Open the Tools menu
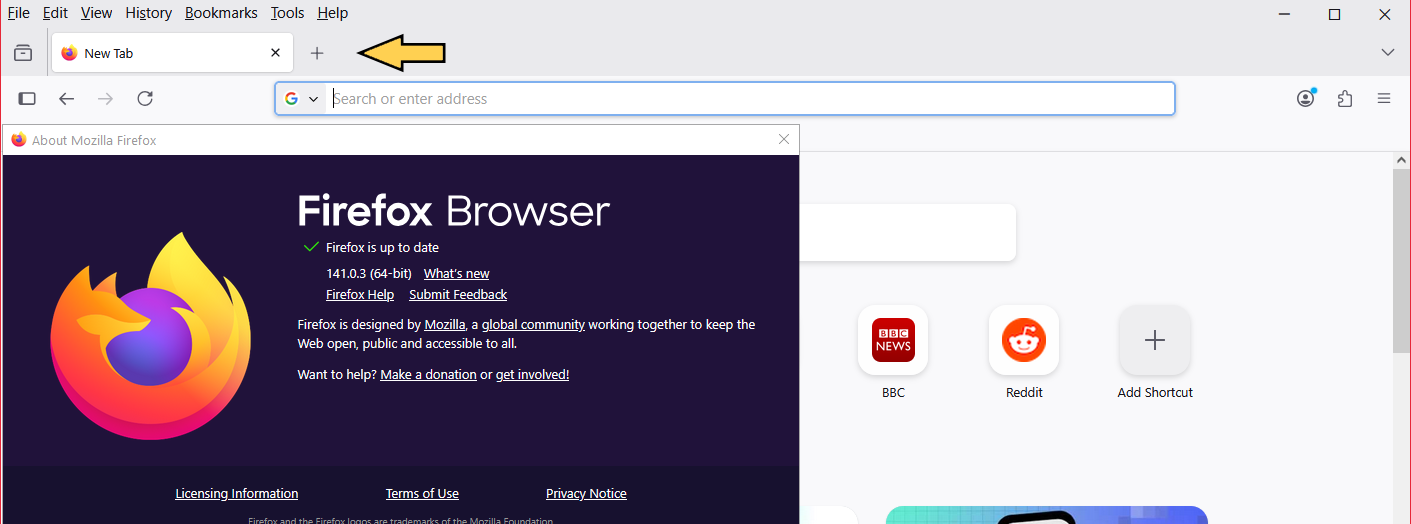 [288, 13]
